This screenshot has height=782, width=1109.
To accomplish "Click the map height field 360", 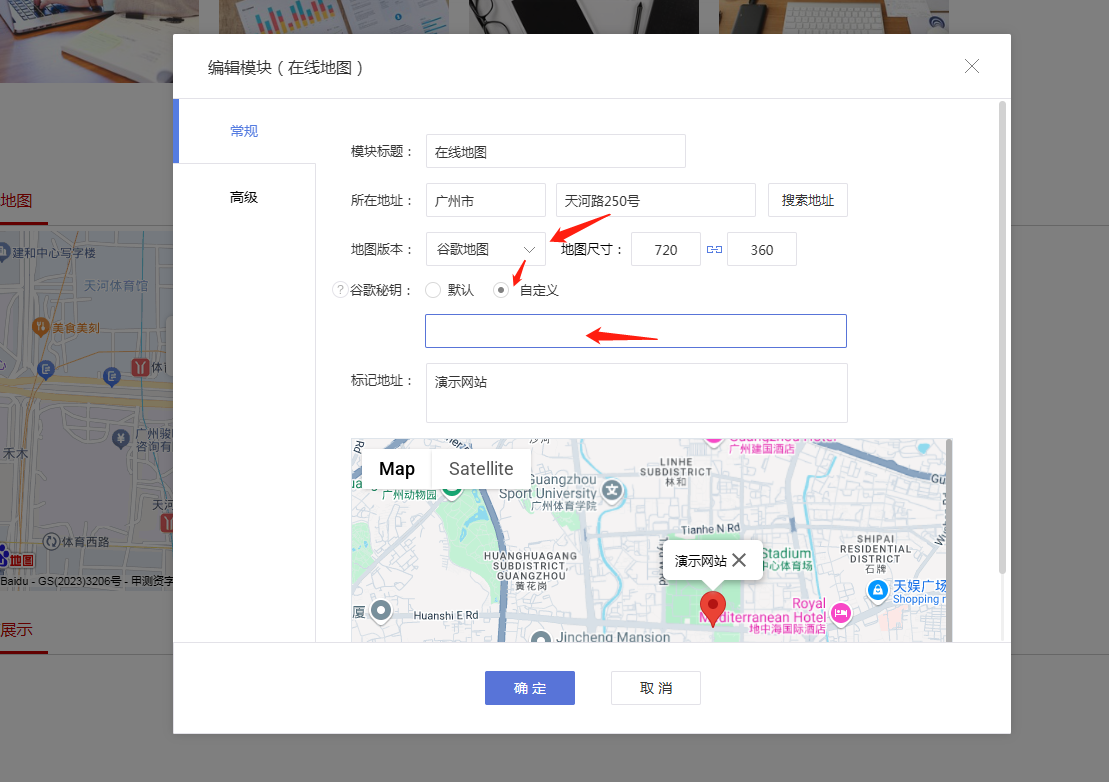I will (762, 249).
